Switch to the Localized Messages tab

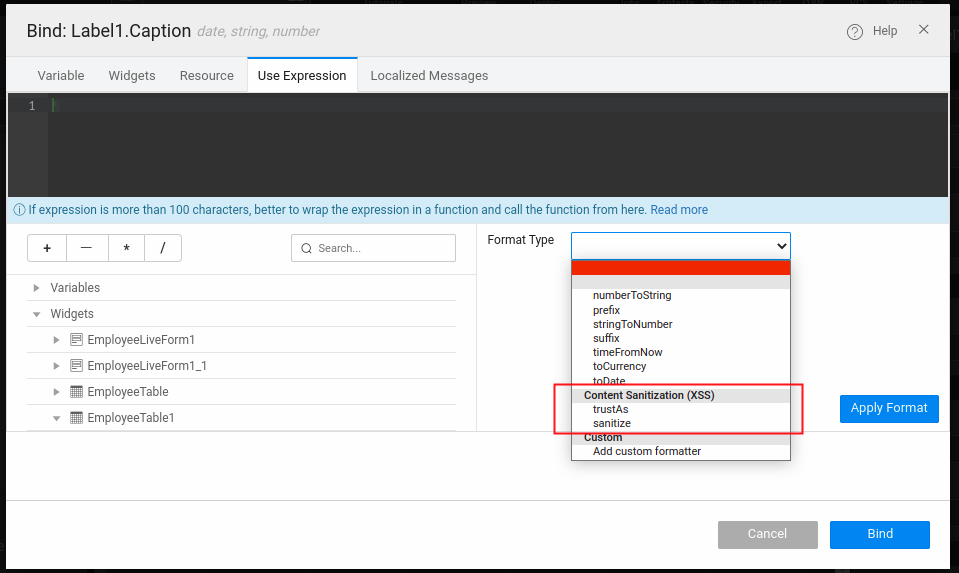coord(429,76)
